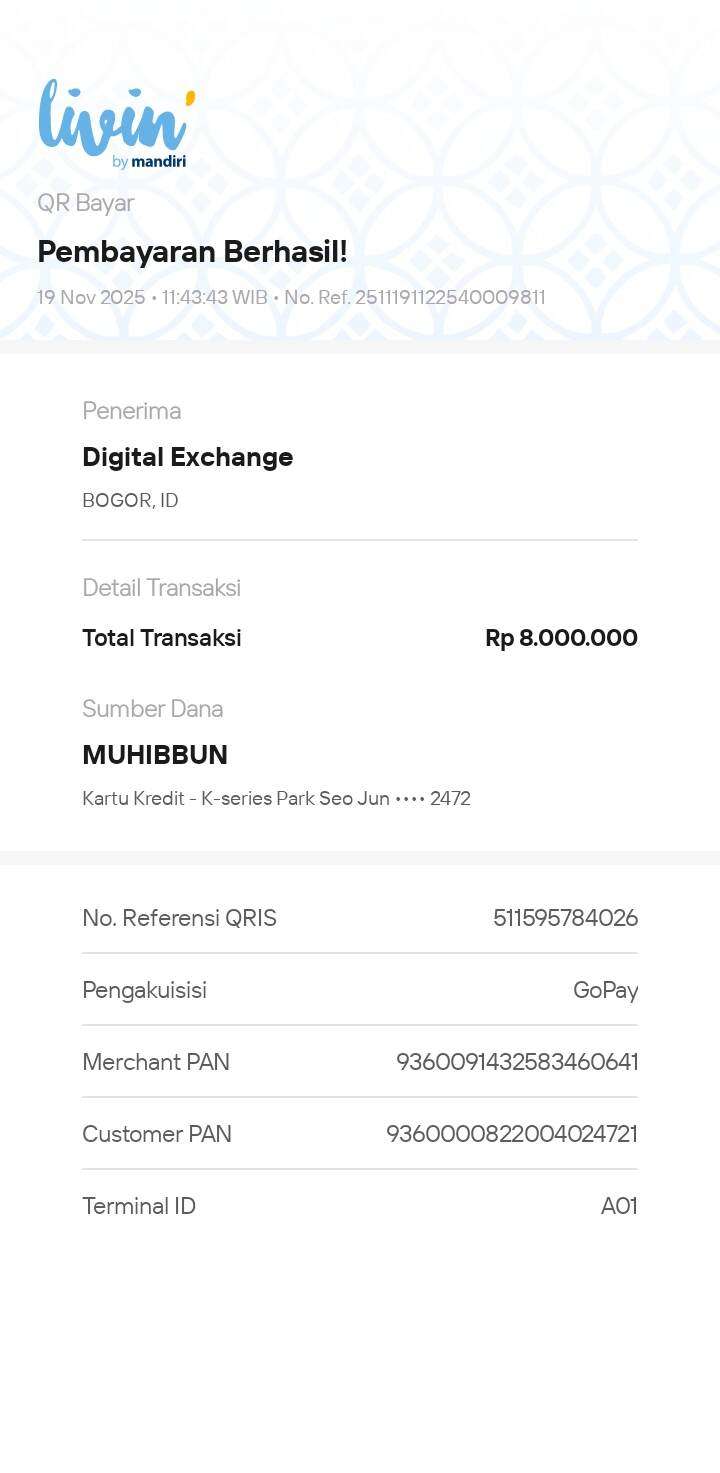Select the Rp 8.000.000 amount

click(561, 638)
